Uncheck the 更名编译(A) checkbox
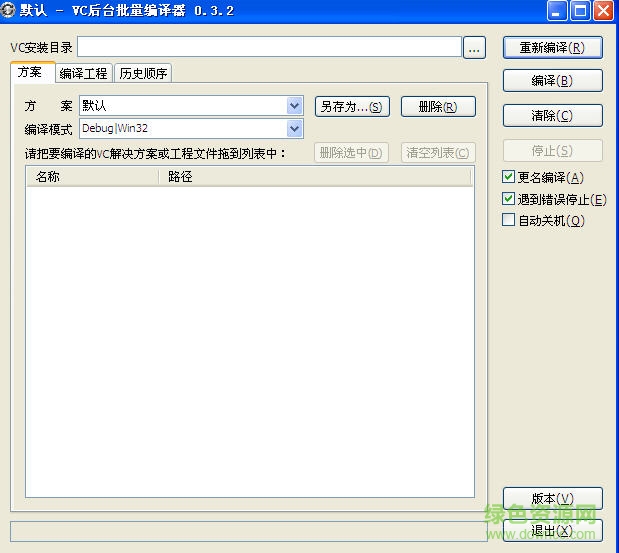Image resolution: width=619 pixels, height=553 pixels. click(x=508, y=177)
